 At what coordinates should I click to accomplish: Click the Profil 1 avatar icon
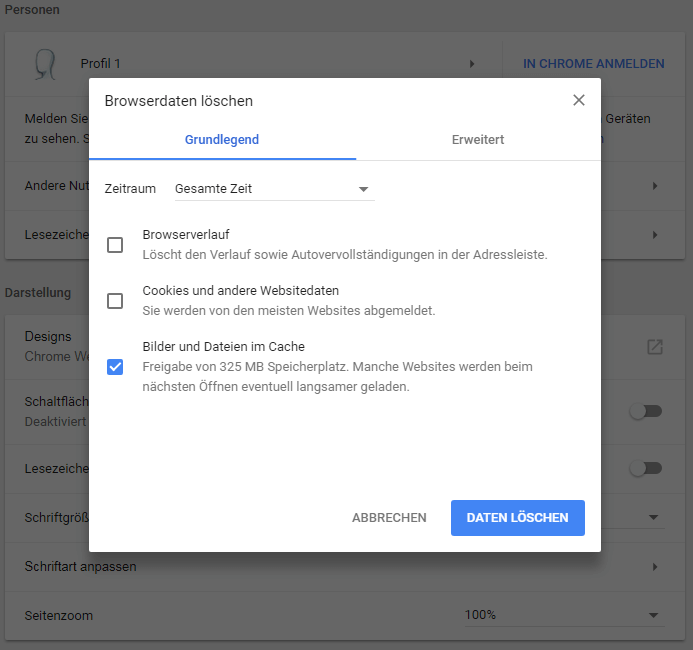click(45, 64)
